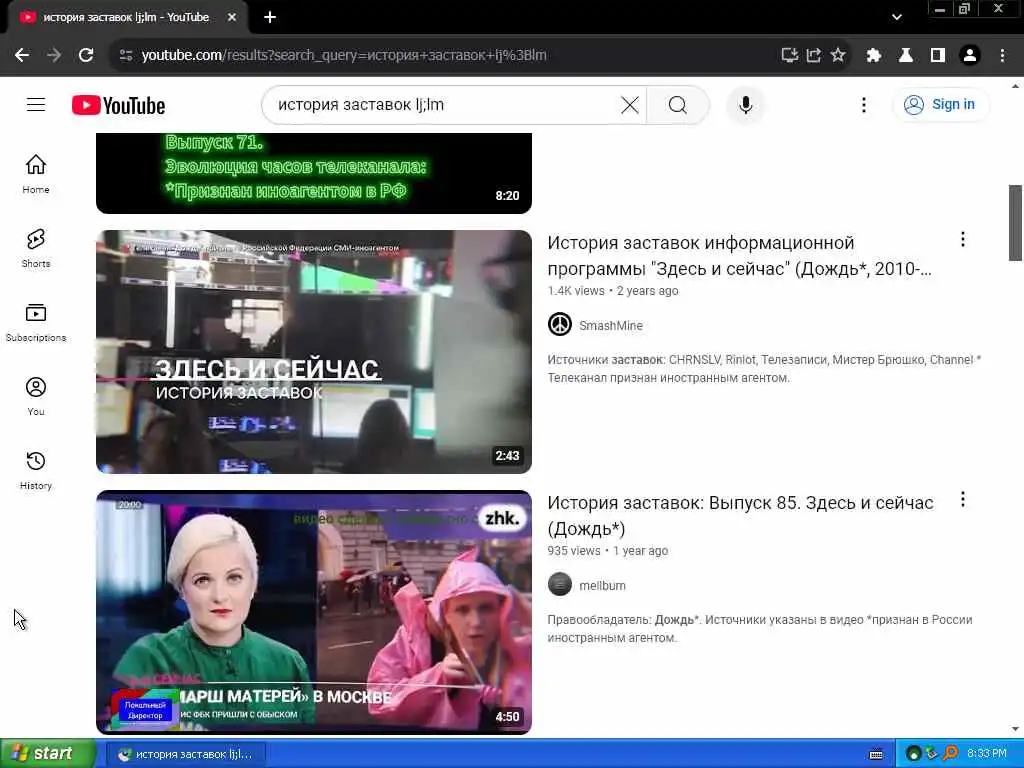Open the video titled История заставок информационной программы
1024x768 pixels.
[740, 255]
